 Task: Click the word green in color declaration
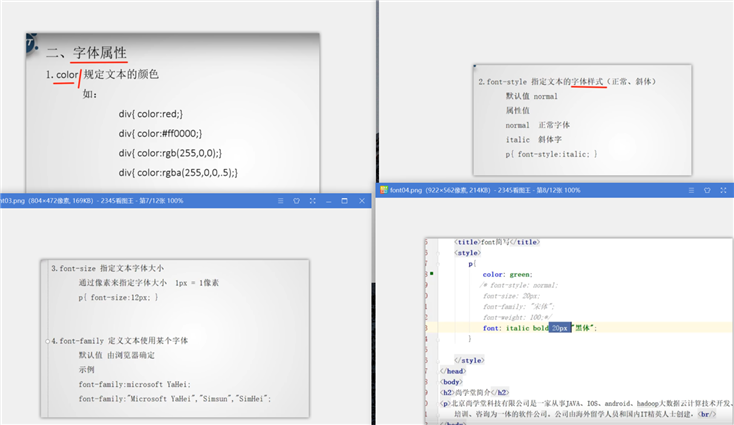click(x=520, y=275)
